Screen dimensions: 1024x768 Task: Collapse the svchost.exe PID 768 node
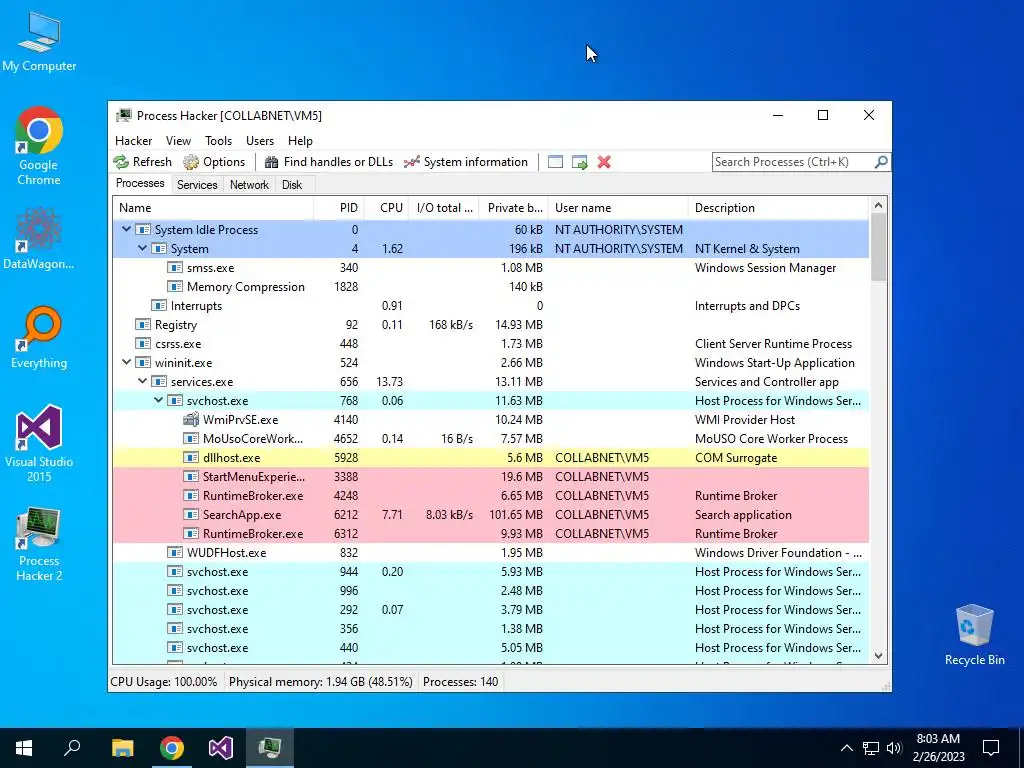[159, 400]
